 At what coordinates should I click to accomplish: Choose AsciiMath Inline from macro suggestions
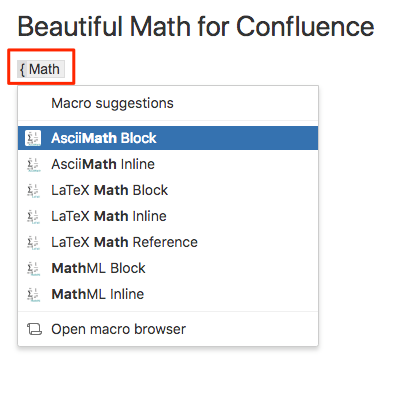(168, 164)
